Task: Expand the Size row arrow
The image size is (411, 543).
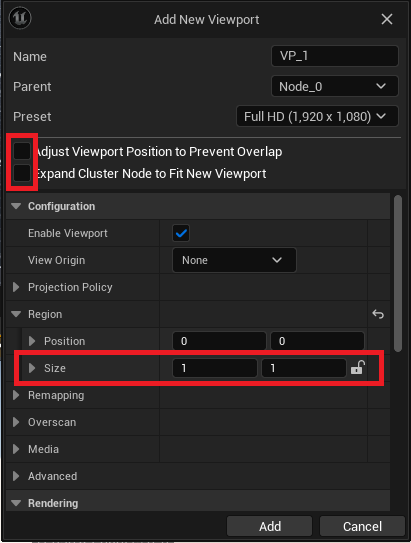Action: [32, 368]
